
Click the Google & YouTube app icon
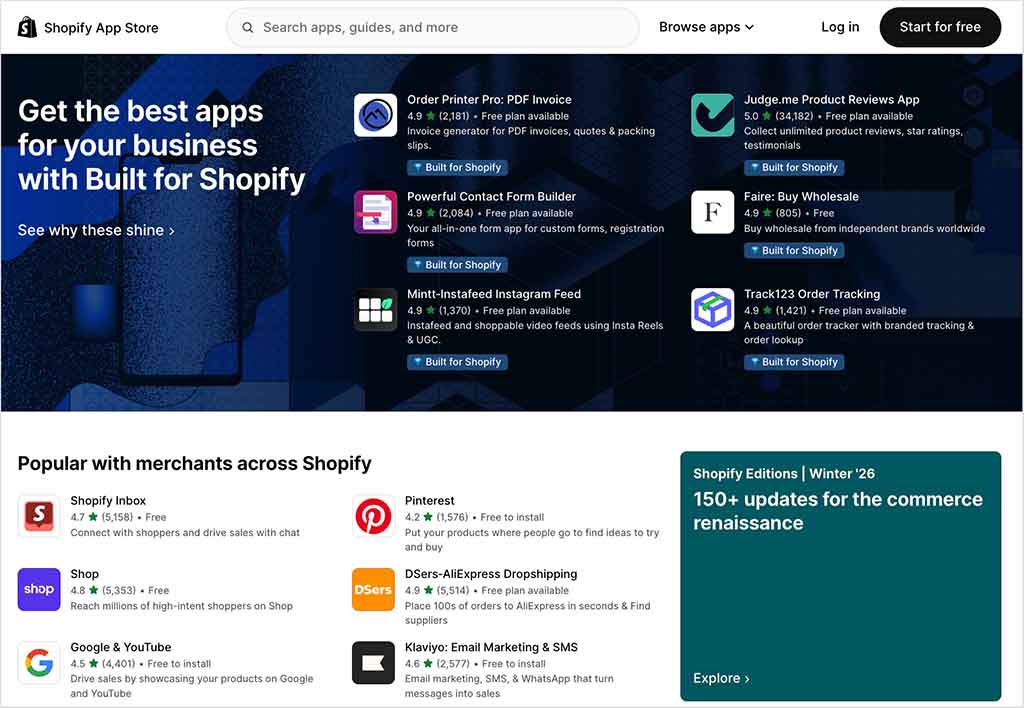pyautogui.click(x=39, y=663)
